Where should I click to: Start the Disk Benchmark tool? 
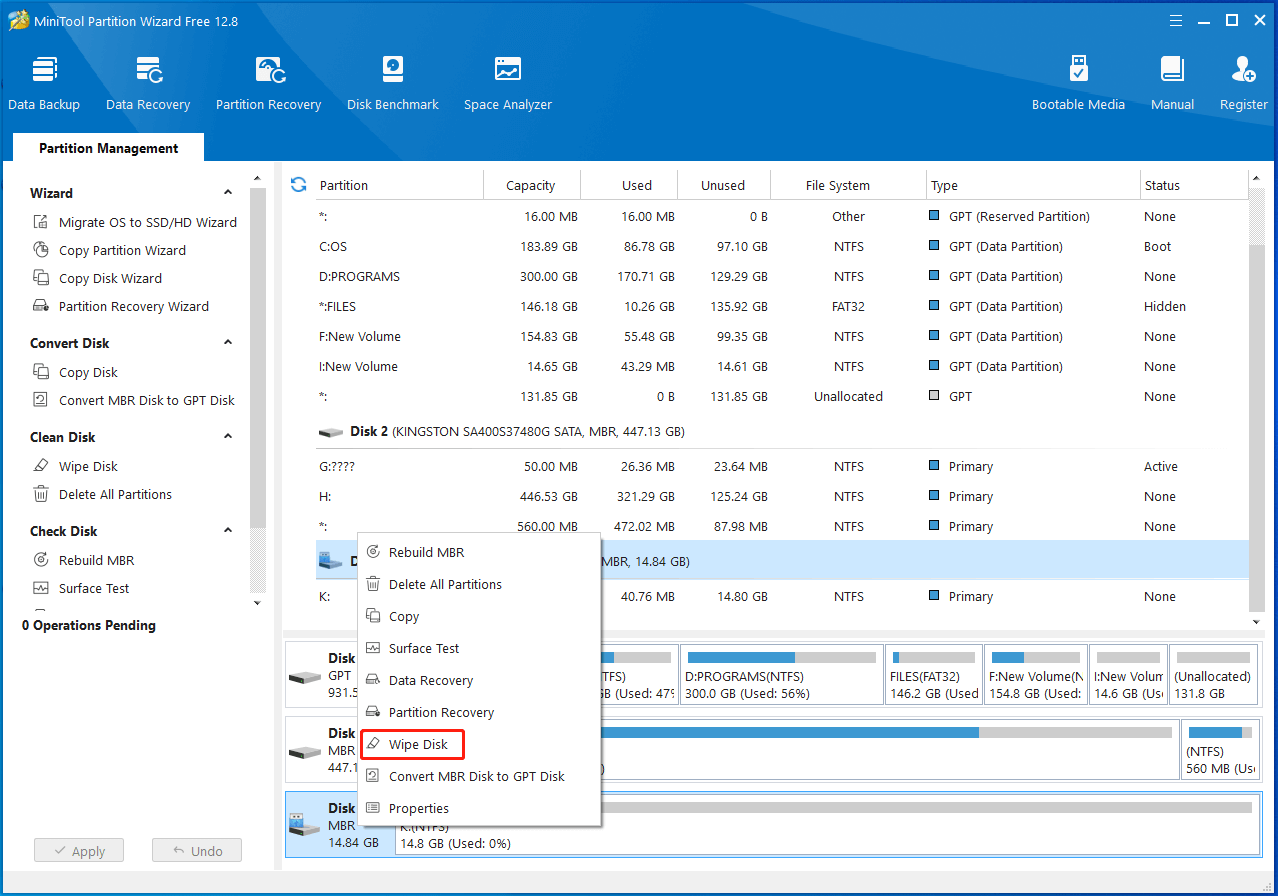[393, 83]
